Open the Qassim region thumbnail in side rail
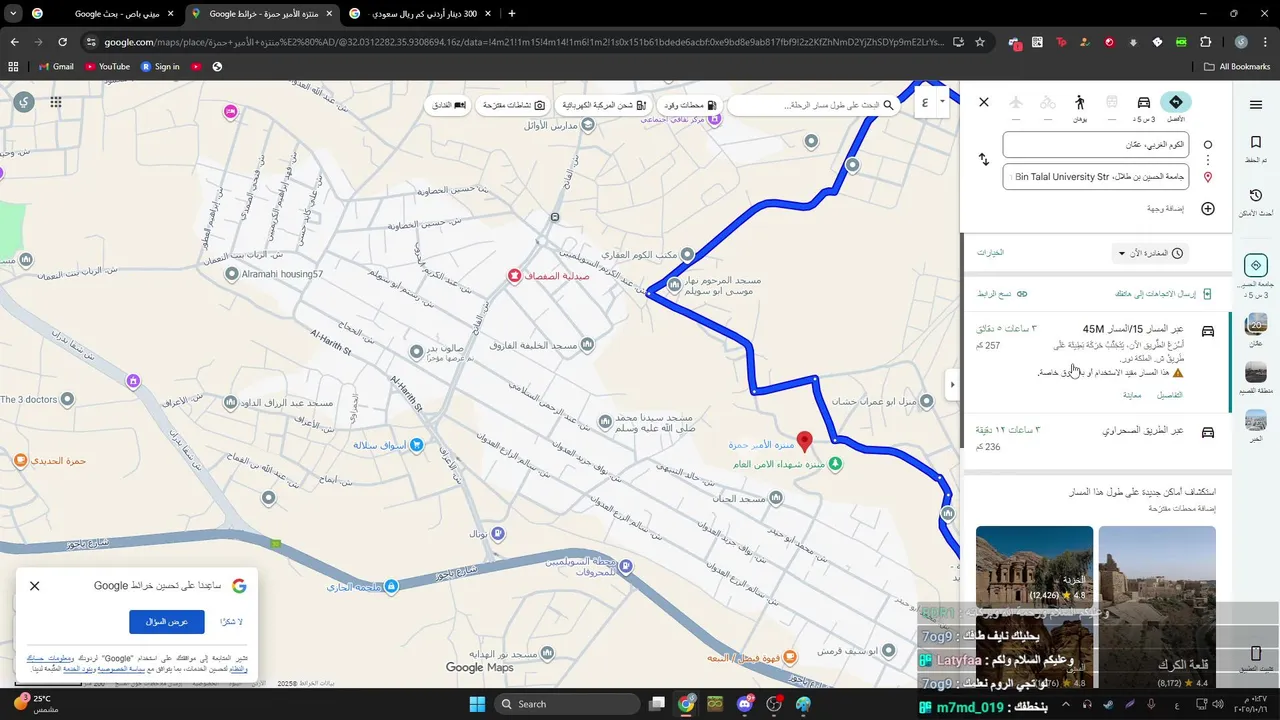The height and width of the screenshot is (720, 1280). tap(1256, 373)
